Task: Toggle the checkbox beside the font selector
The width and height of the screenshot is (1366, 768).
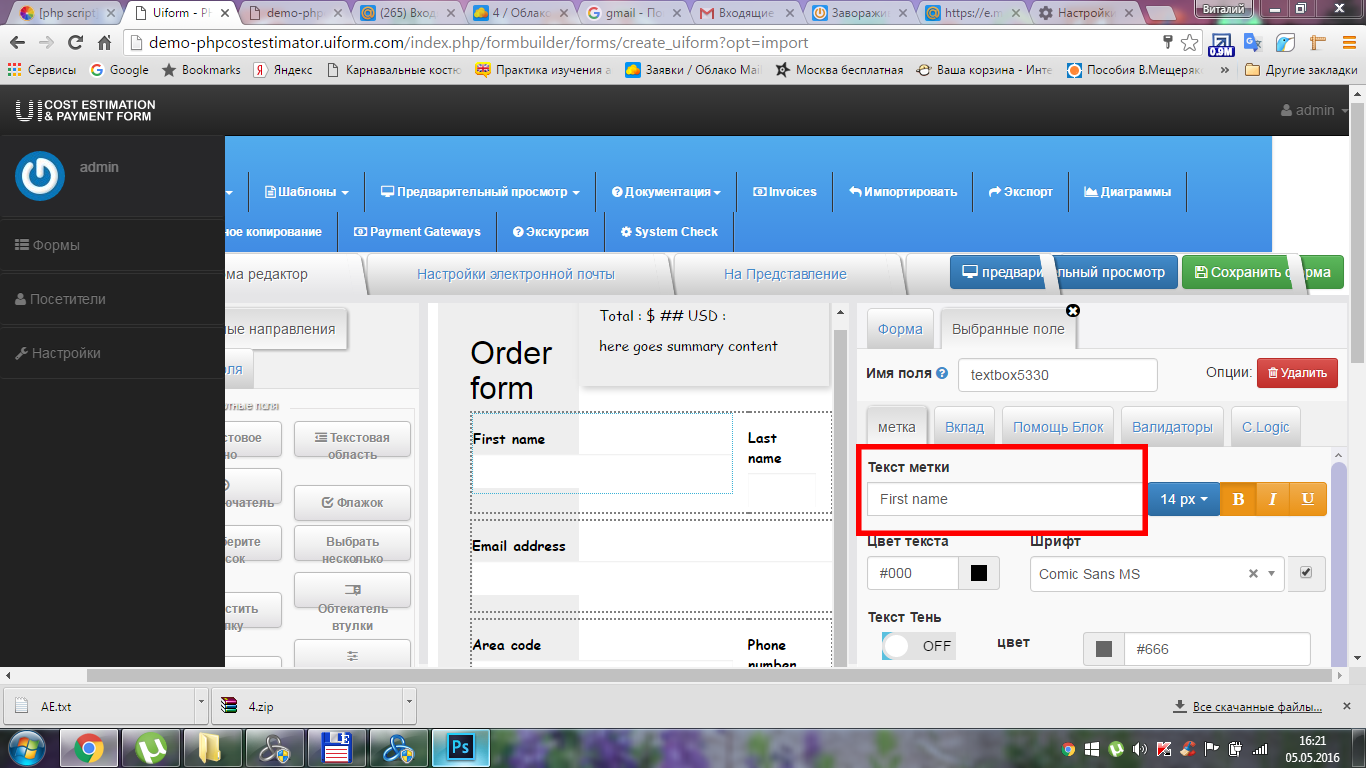Action: point(1306,573)
